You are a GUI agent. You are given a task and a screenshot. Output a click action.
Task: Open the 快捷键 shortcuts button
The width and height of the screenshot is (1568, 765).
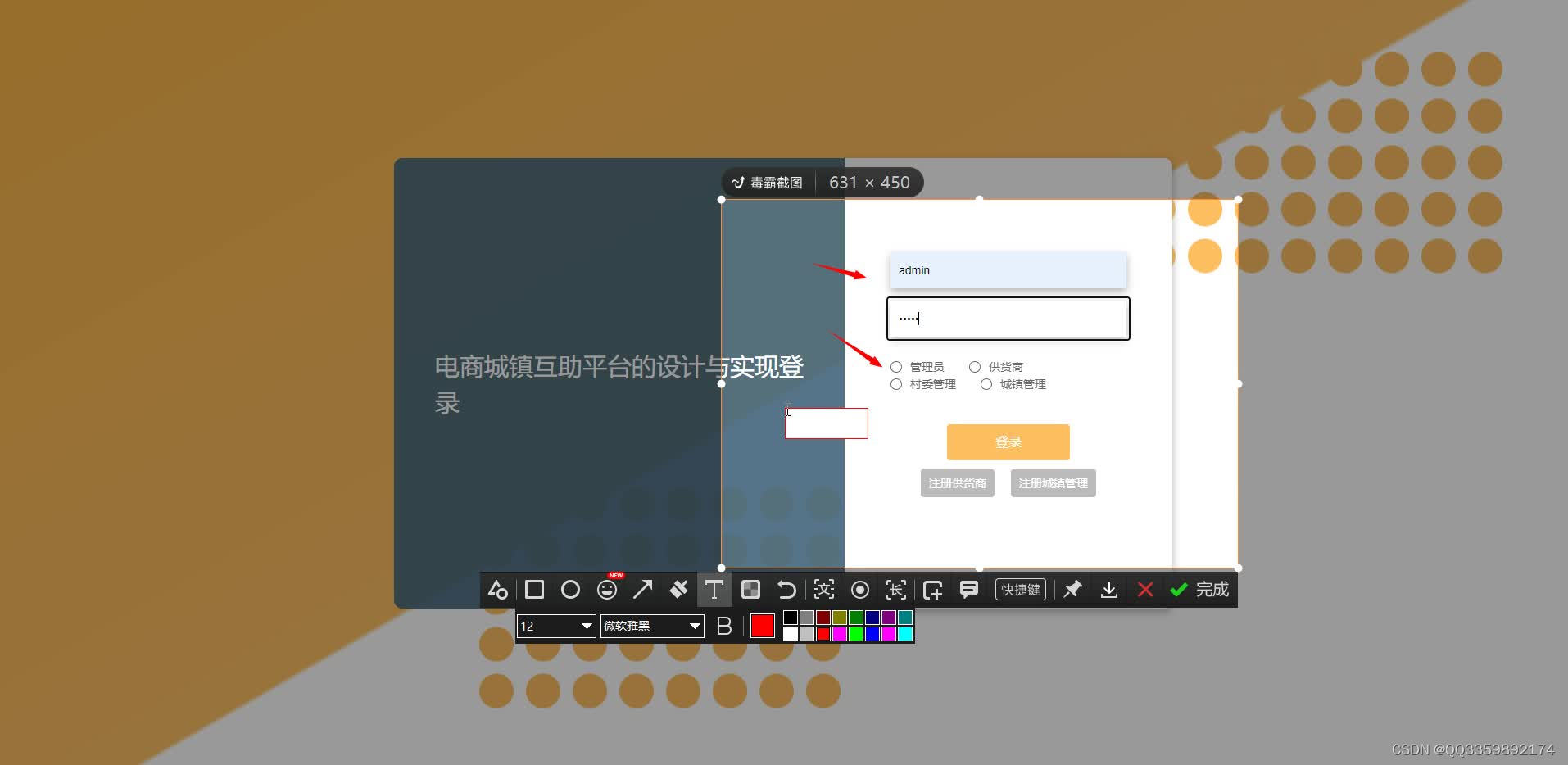click(1021, 590)
